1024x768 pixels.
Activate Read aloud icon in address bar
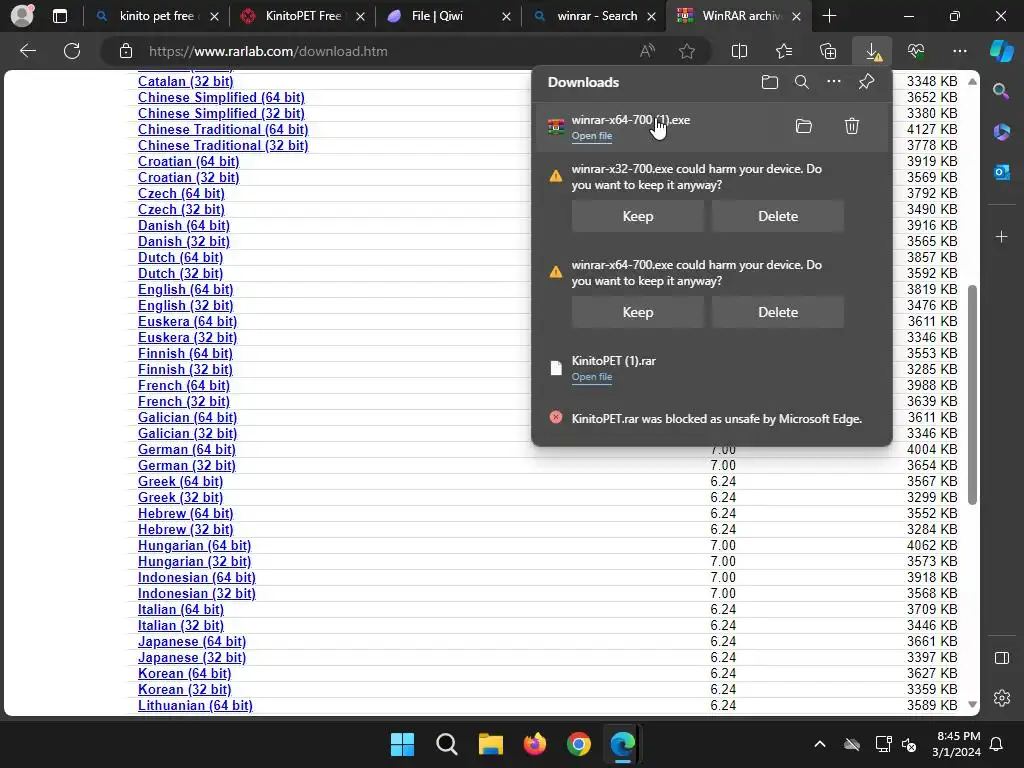tap(647, 51)
